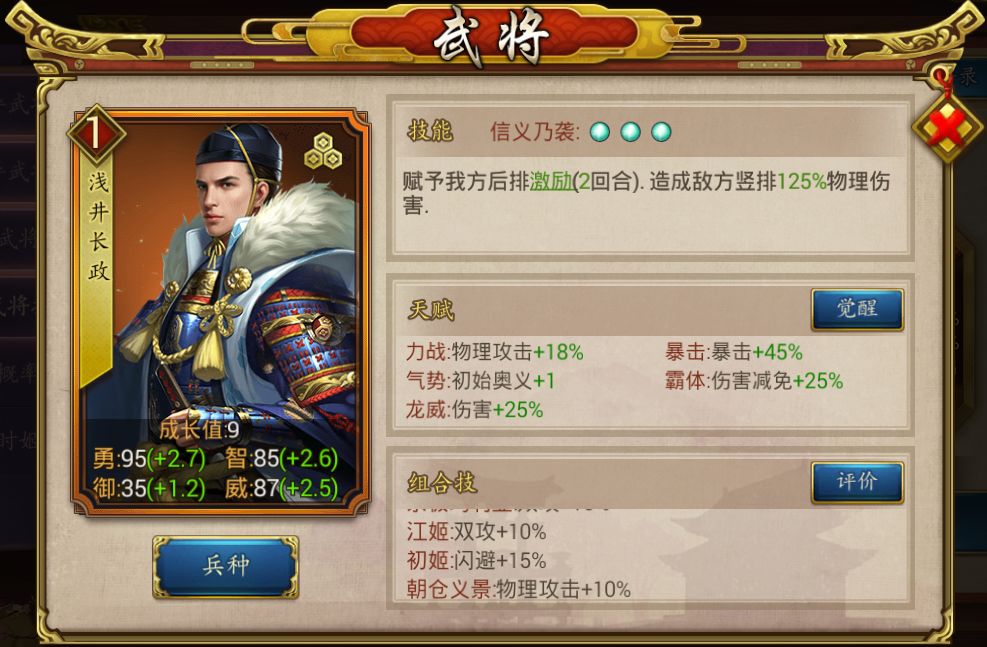Screen dimensions: 987x647
Task: Close the 武将 panel with red X
Action: point(947,128)
